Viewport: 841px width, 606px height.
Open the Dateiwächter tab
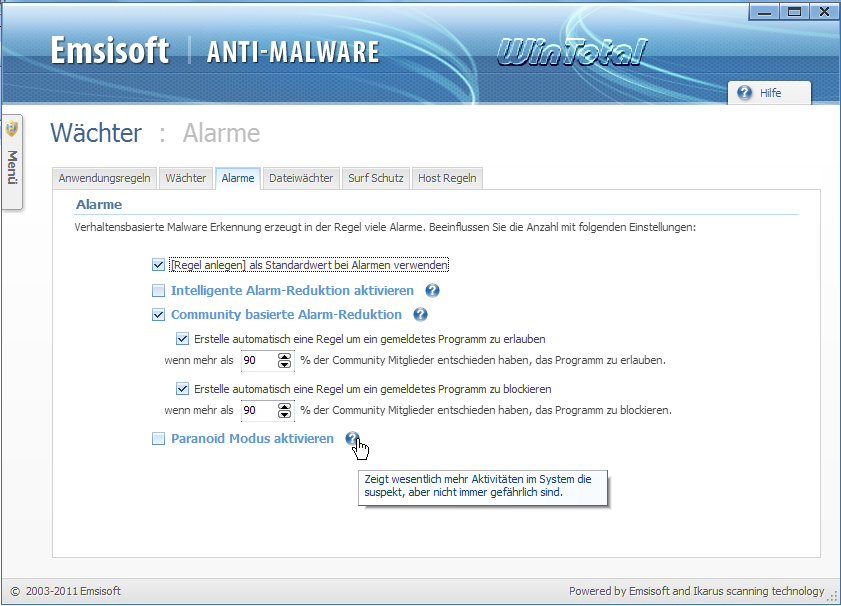301,179
